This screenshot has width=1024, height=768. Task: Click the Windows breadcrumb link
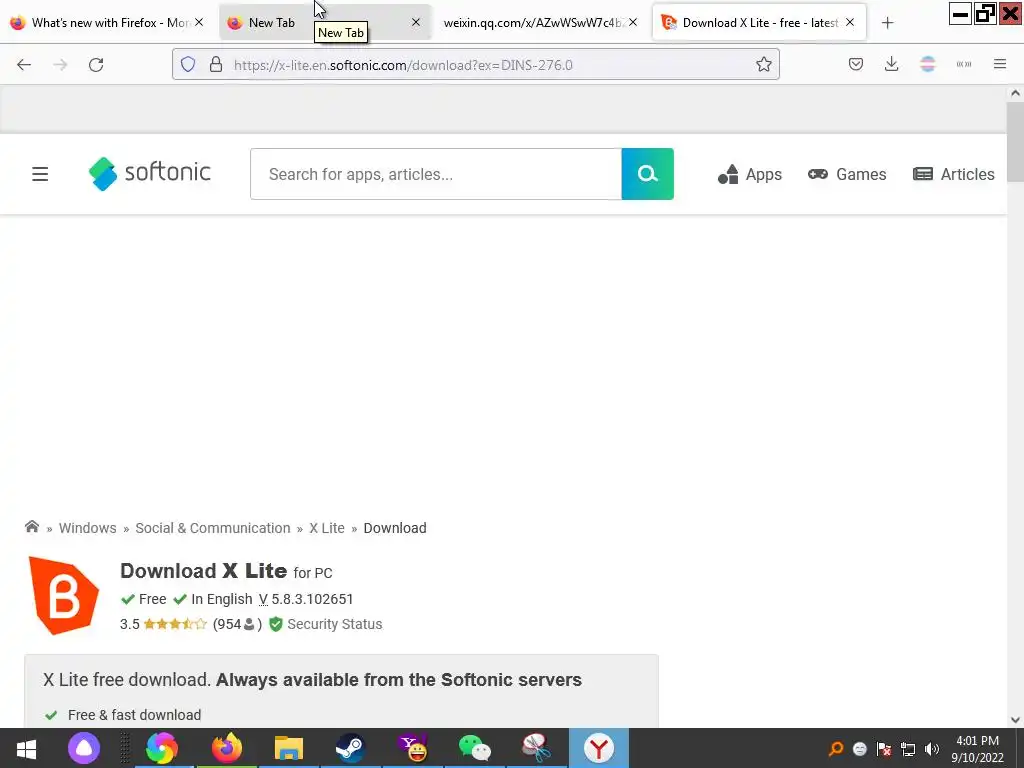[88, 528]
